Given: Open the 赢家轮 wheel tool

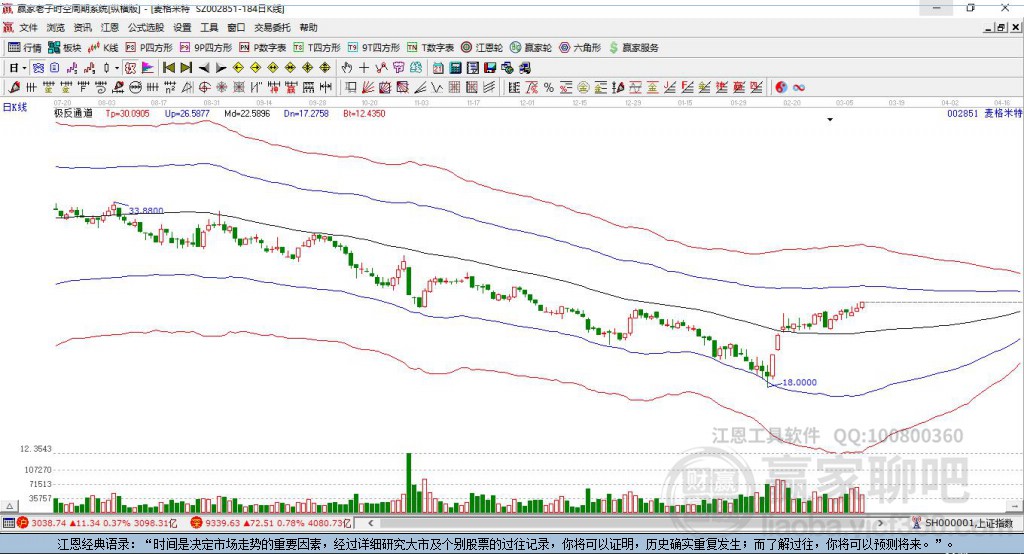Looking at the screenshot, I should [531, 48].
